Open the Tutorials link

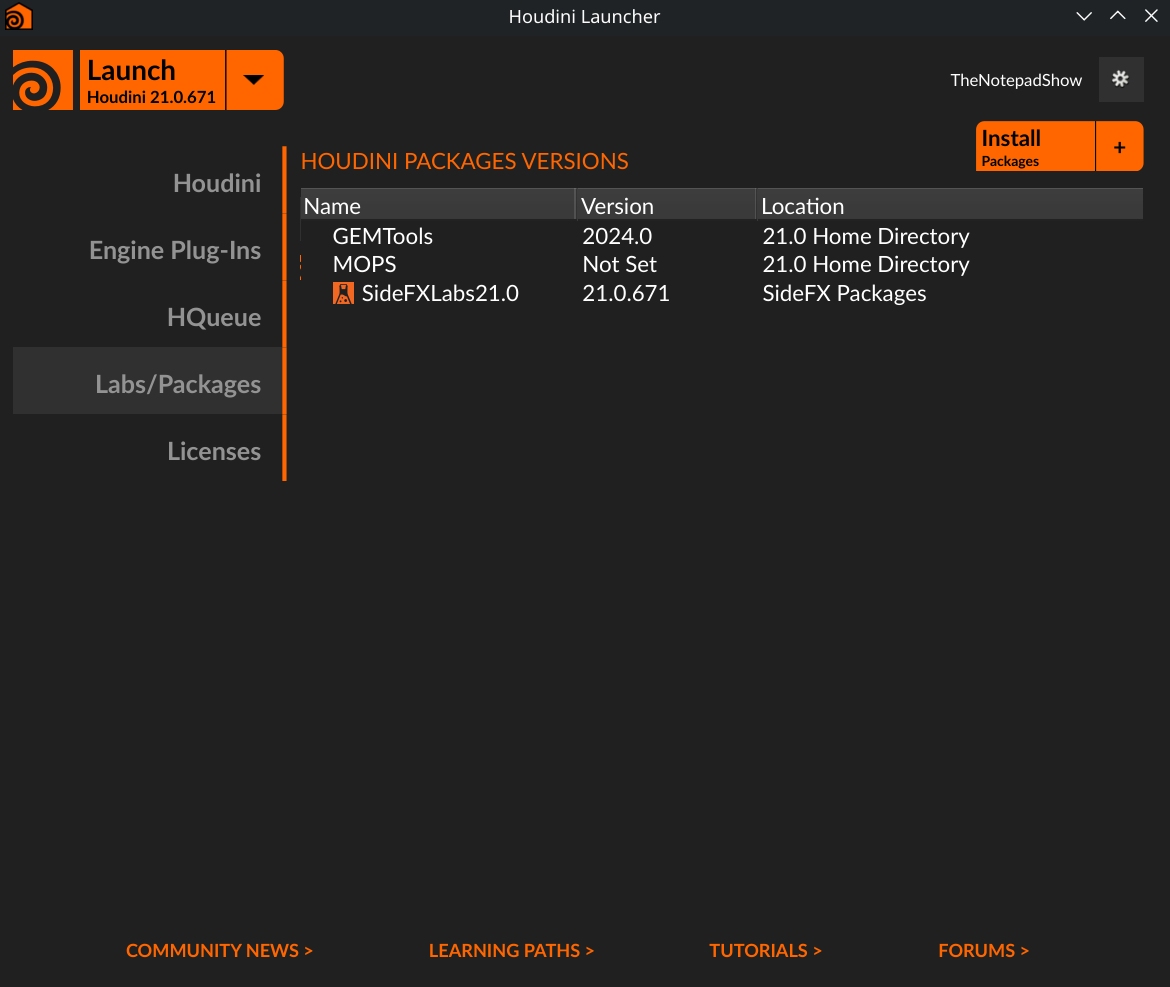(765, 950)
